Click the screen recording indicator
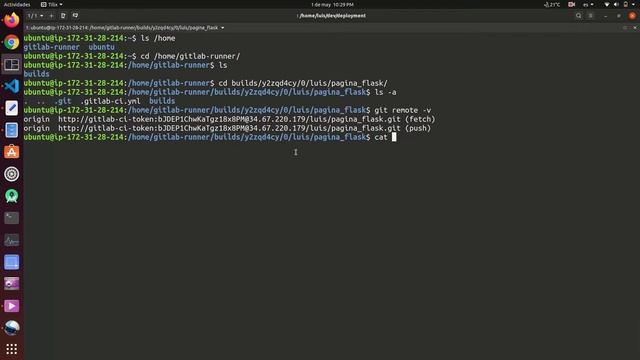Viewport: 640px width, 360px height. [x=571, y=4]
